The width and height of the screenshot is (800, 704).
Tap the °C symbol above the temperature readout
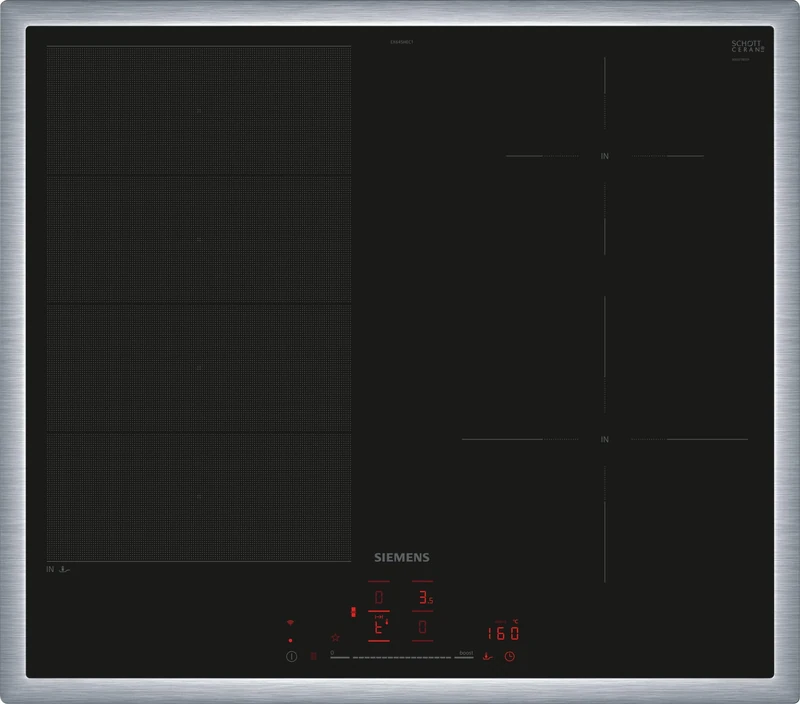[x=515, y=622]
